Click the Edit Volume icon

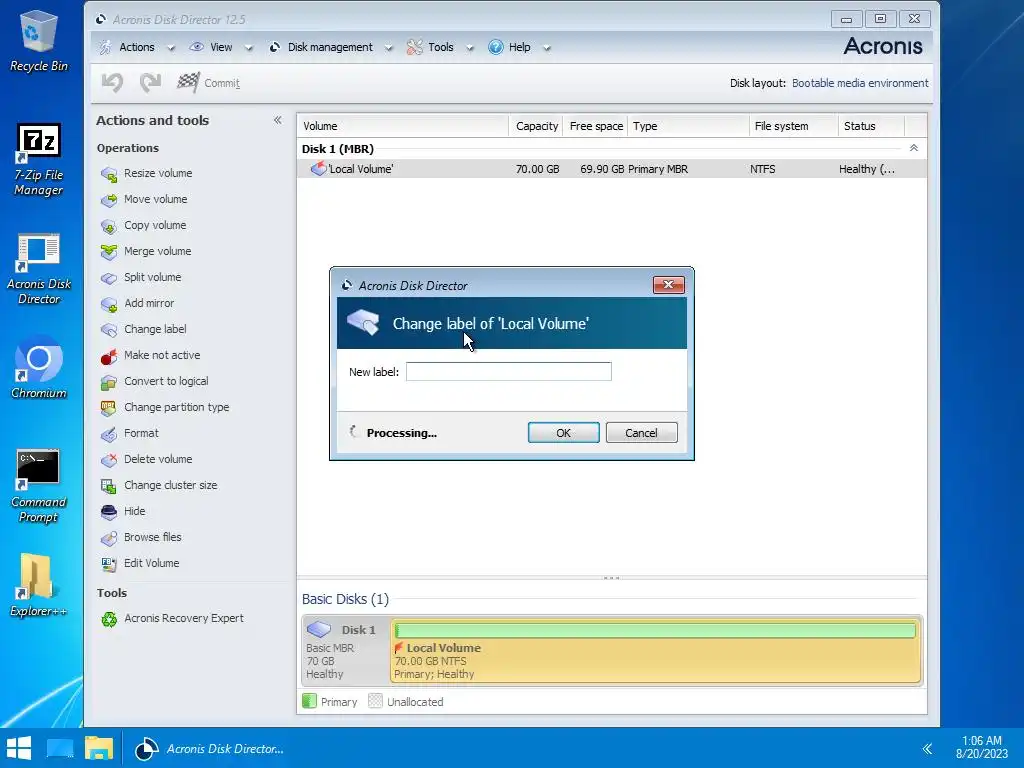coord(108,564)
